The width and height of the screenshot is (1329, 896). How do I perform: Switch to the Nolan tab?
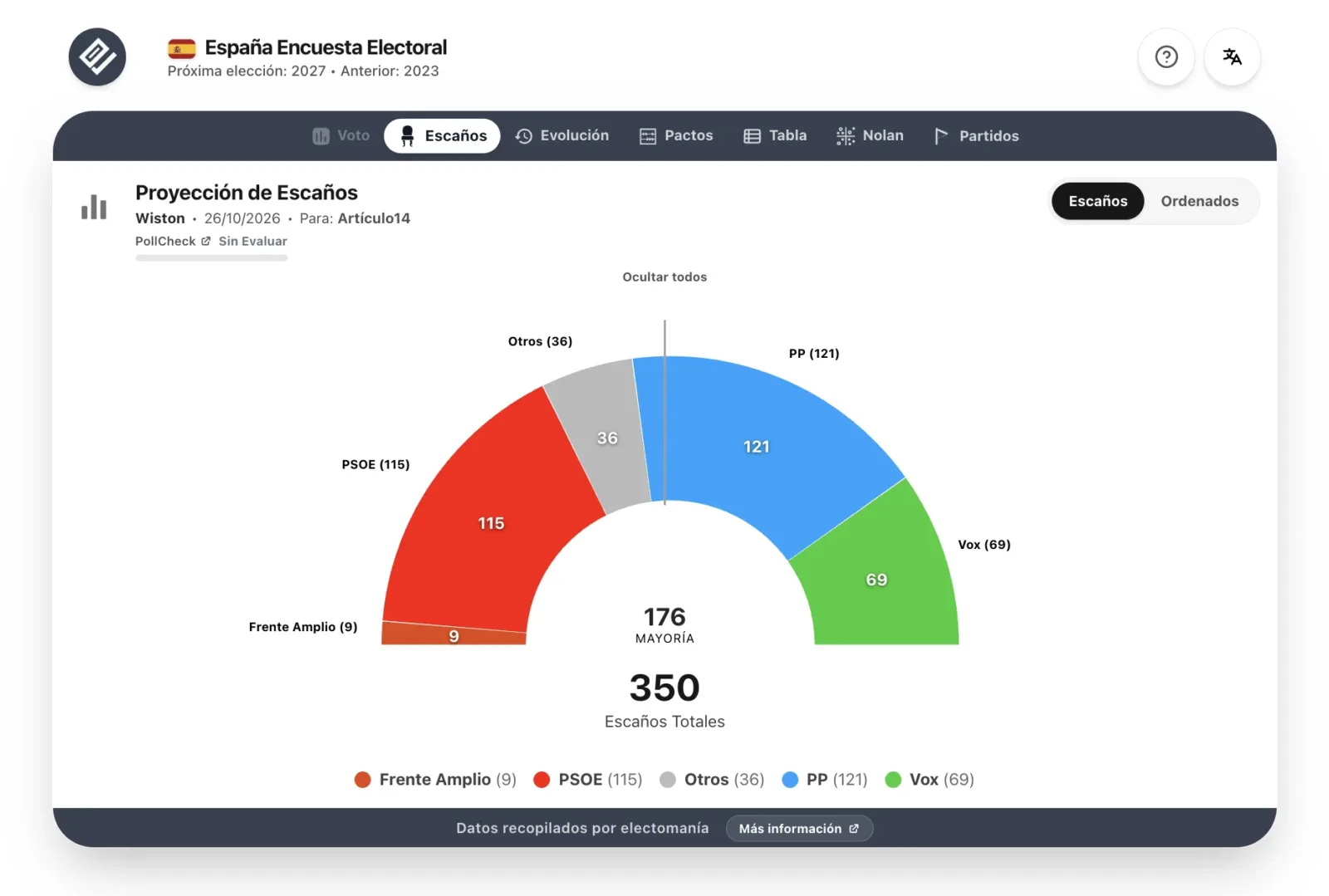[x=870, y=135]
